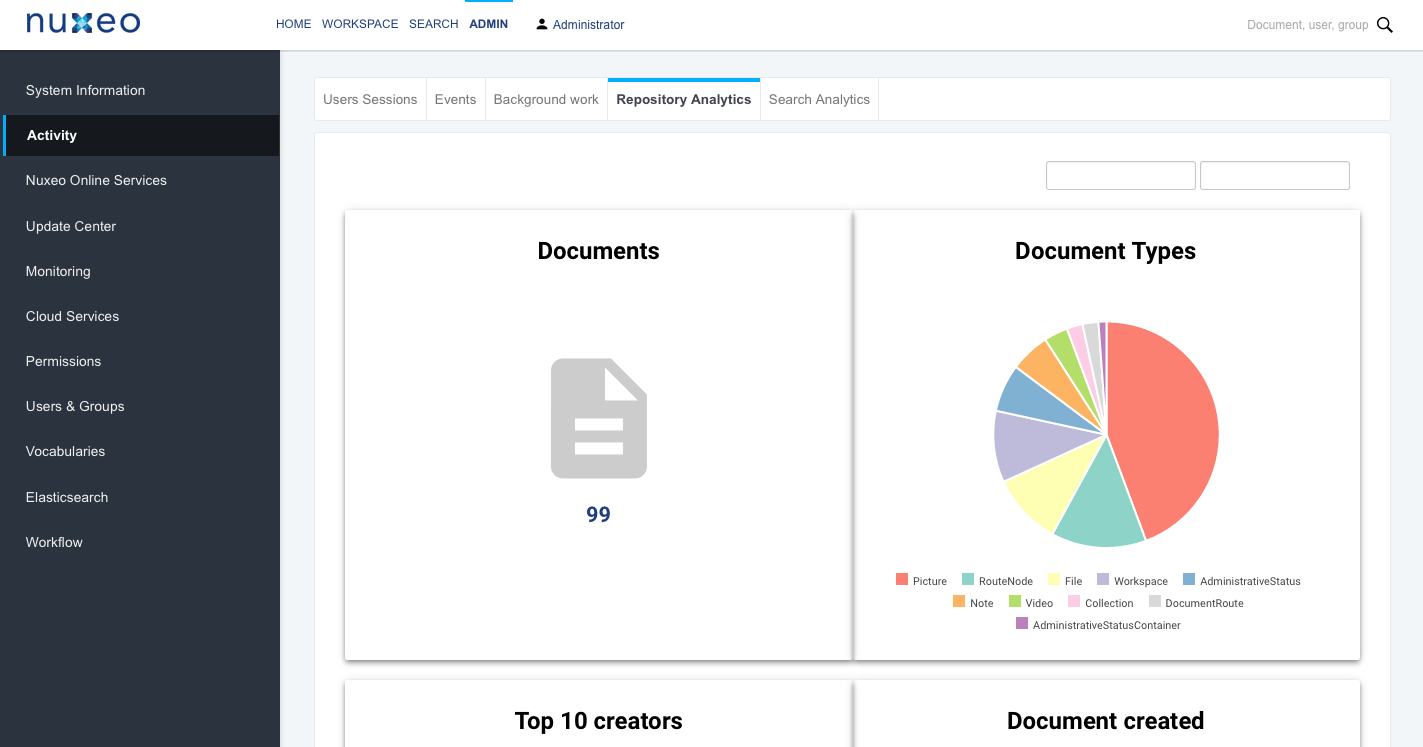Click the RouteNode legend swatch
The width and height of the screenshot is (1423, 747).
point(968,580)
